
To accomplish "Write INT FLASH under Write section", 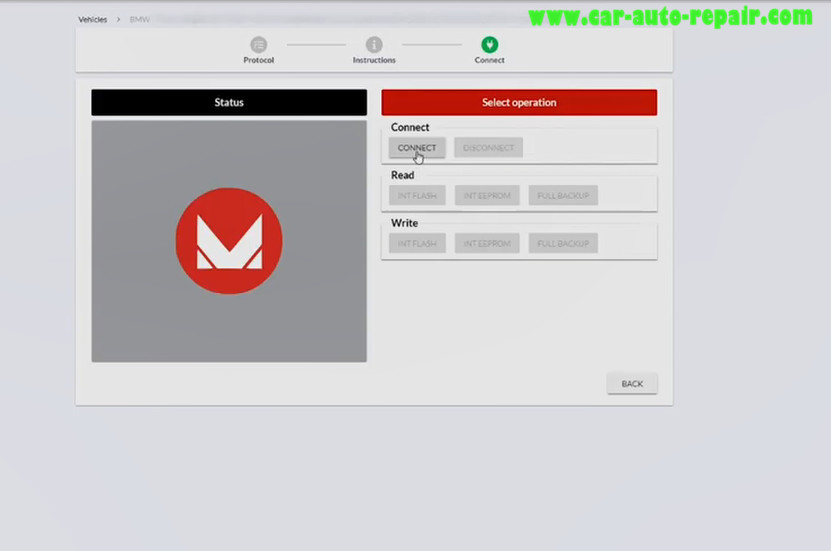I will tap(417, 244).
